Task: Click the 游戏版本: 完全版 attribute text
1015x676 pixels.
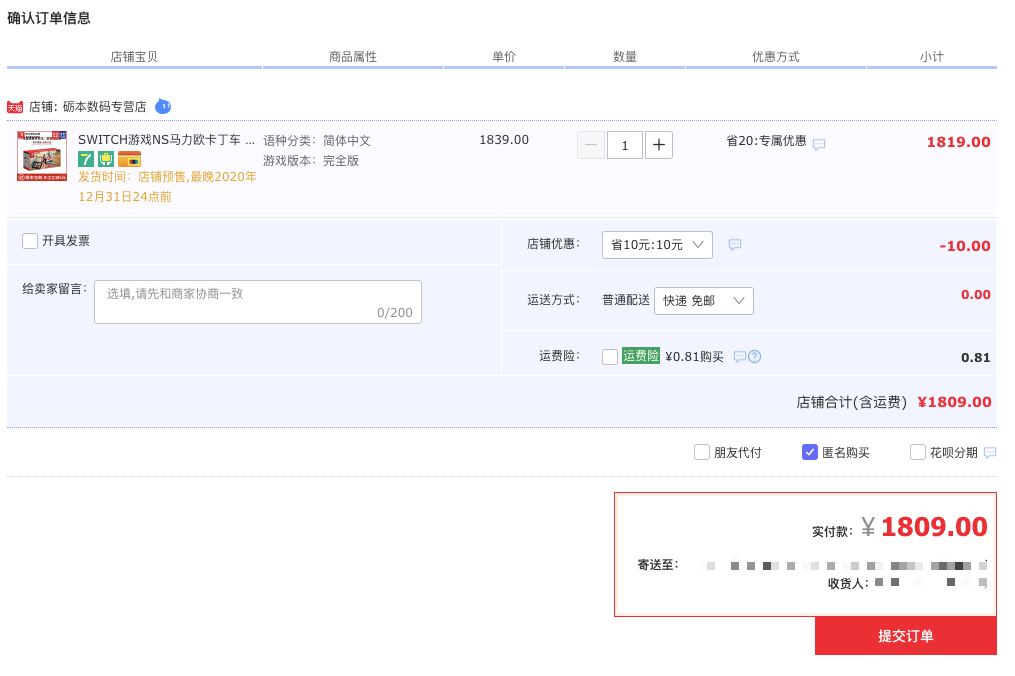Action: pos(311,161)
